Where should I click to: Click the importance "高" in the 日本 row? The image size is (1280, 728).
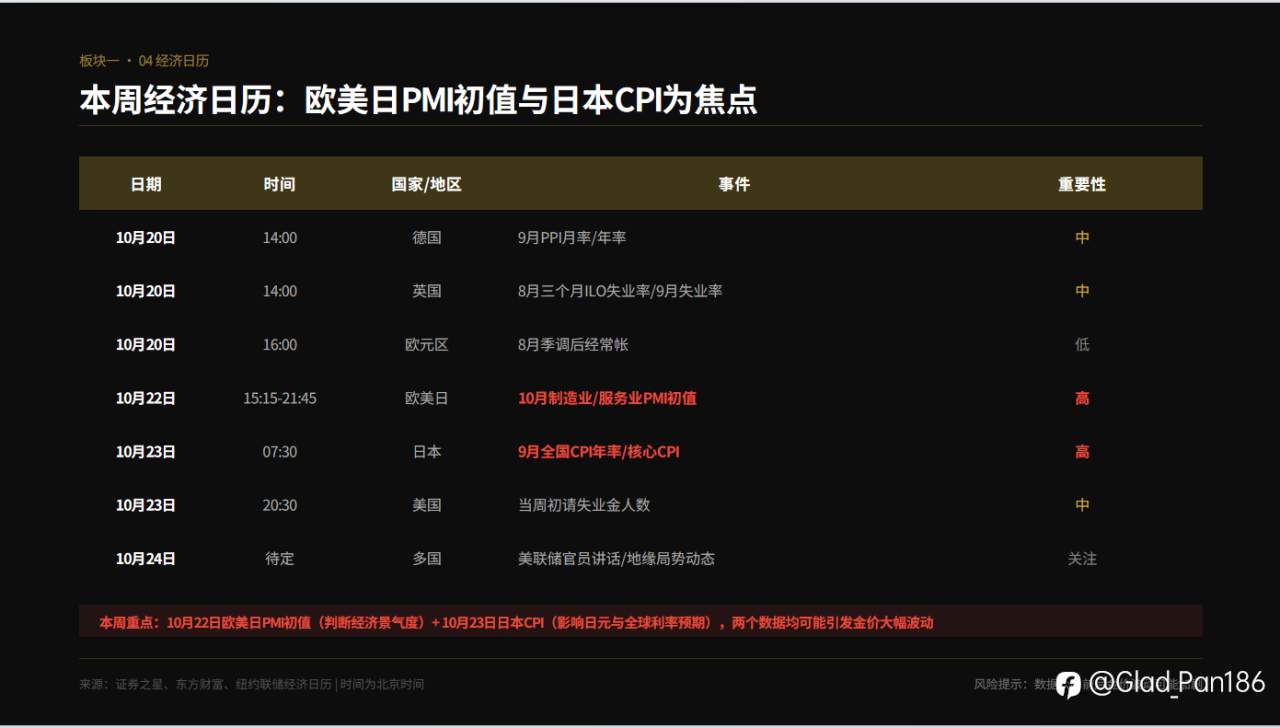pos(1082,452)
